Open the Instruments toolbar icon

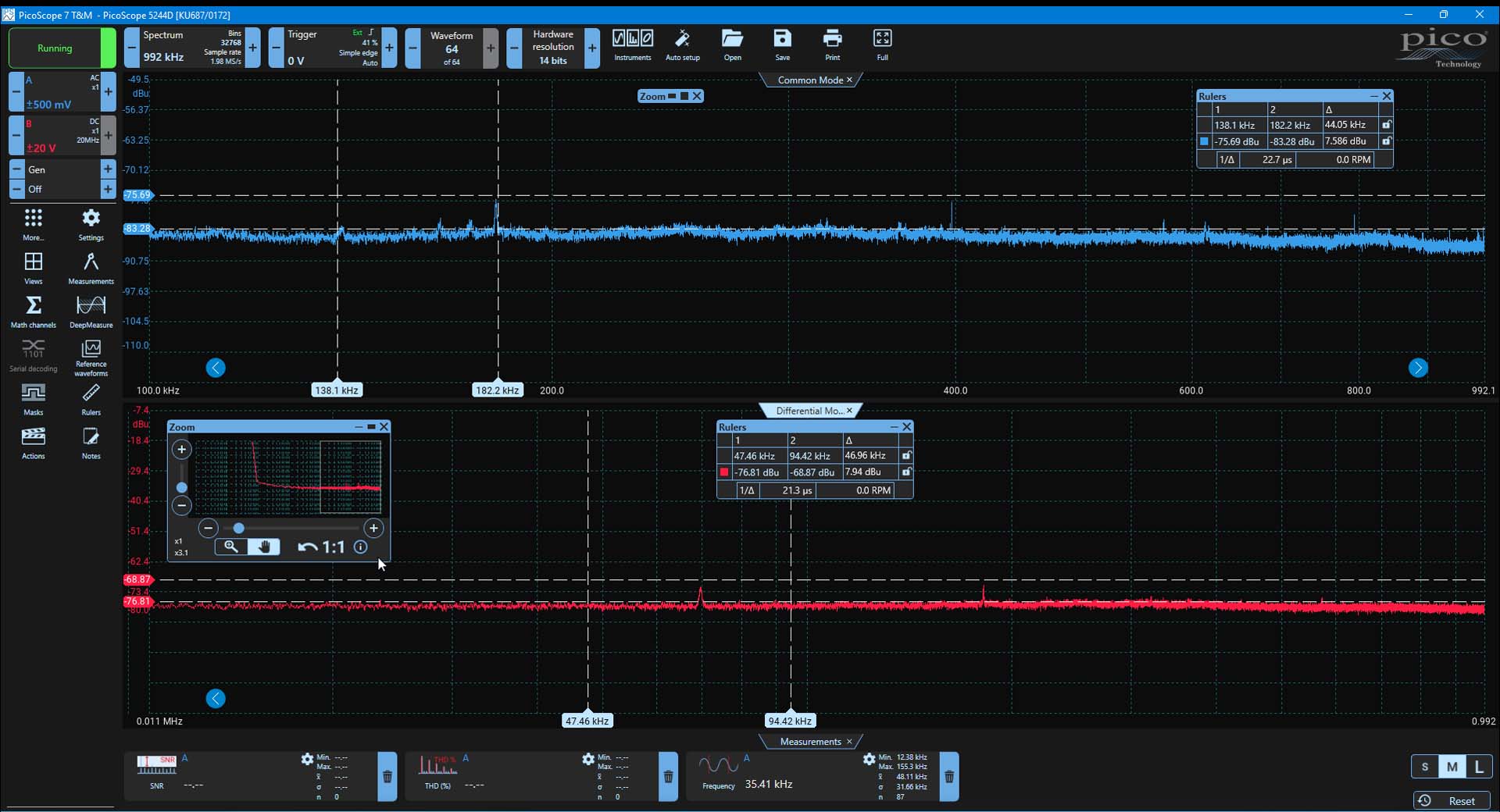[632, 45]
